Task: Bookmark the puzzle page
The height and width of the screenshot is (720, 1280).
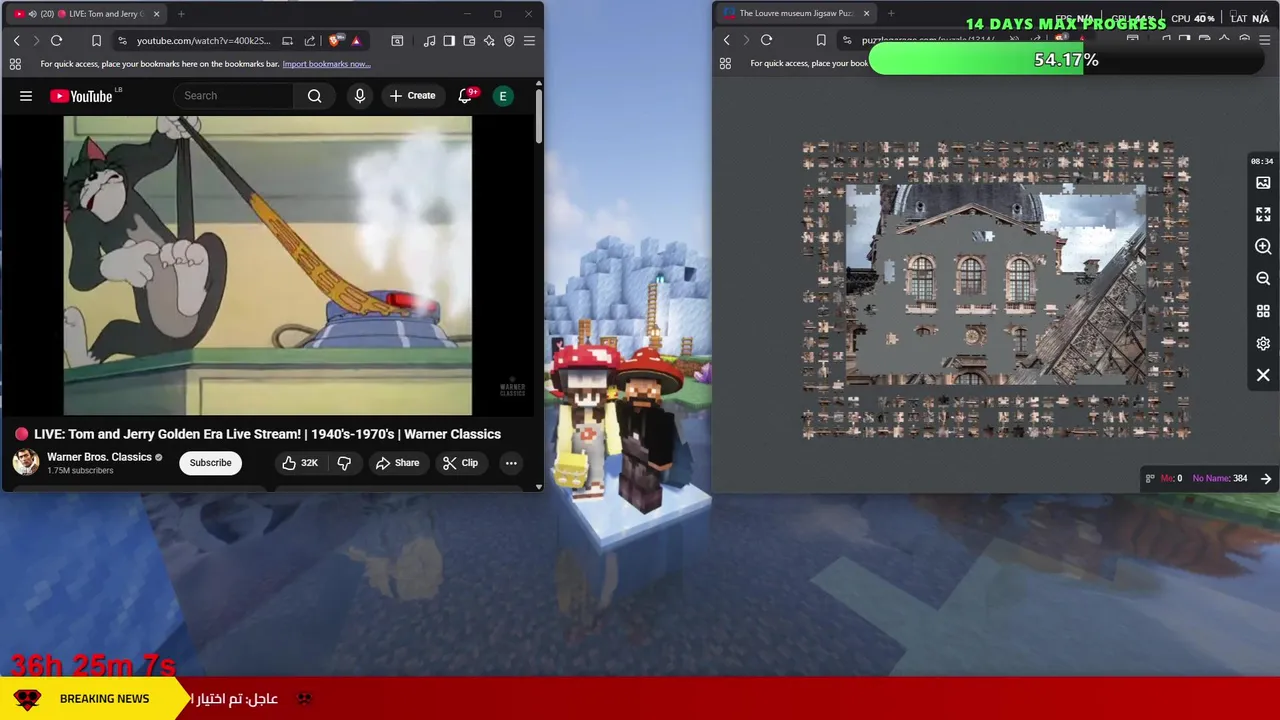Action: (x=821, y=40)
